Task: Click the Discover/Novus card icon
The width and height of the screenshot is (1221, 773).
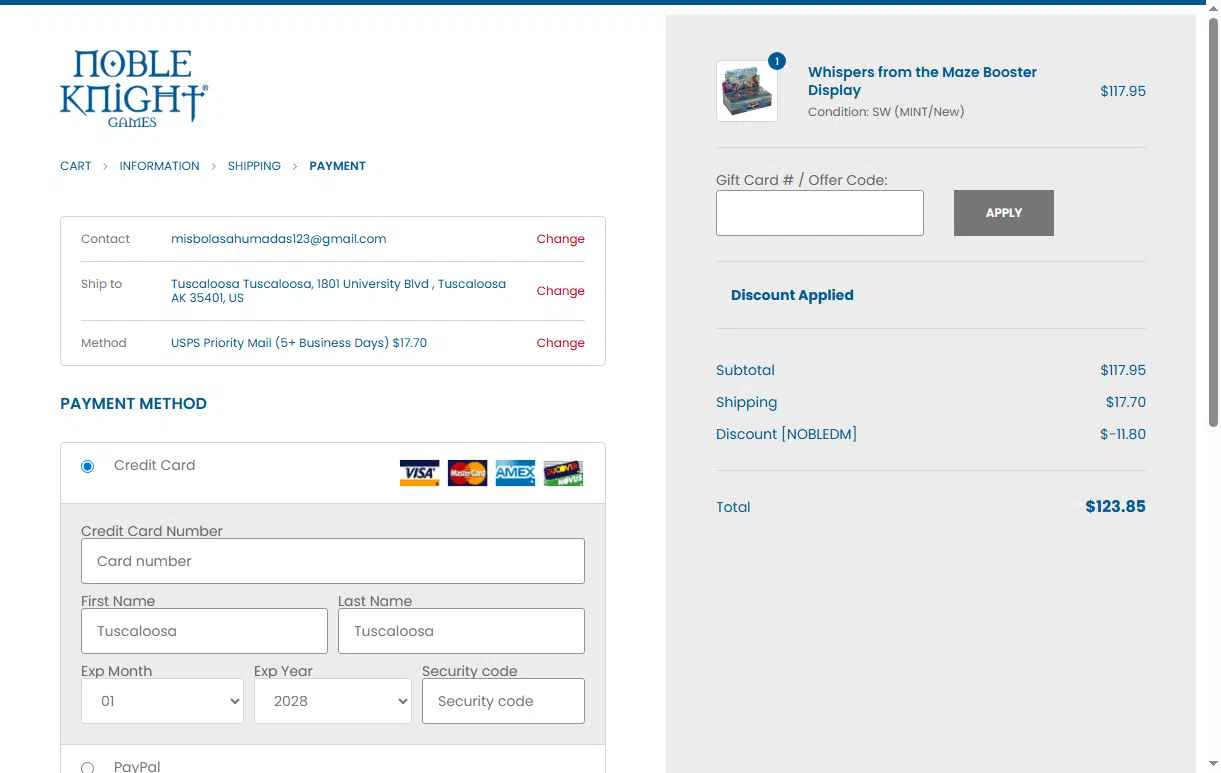Action: (563, 473)
